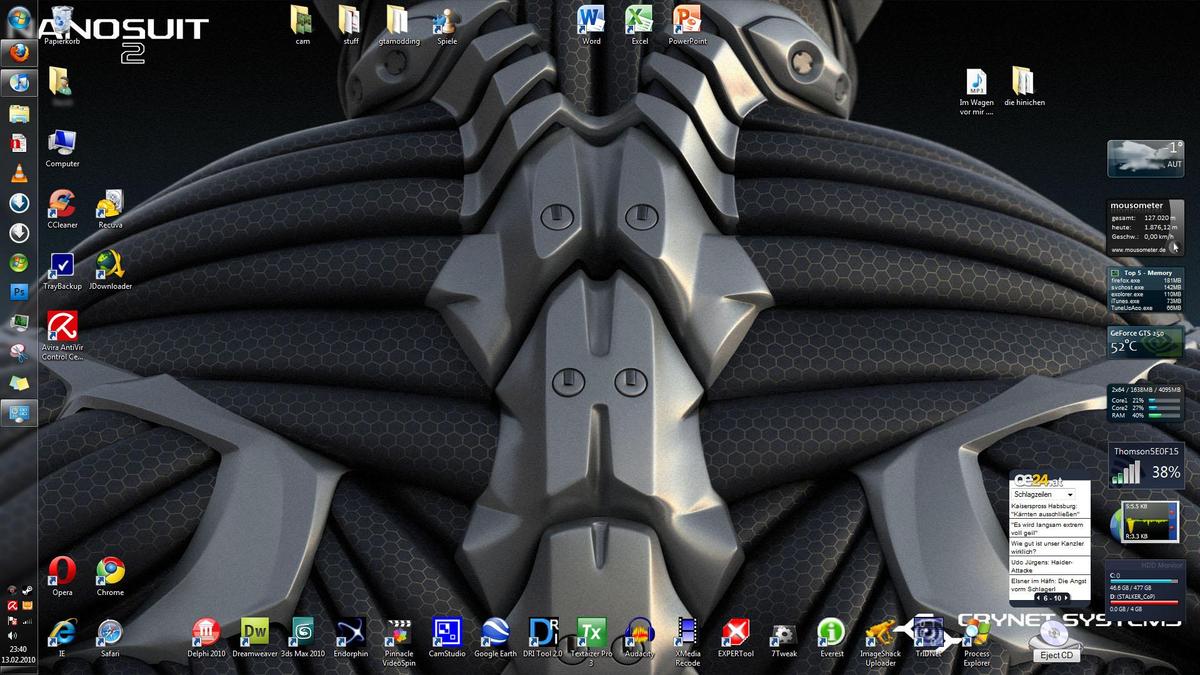Go to previous news page arrow

[x=1036, y=598]
